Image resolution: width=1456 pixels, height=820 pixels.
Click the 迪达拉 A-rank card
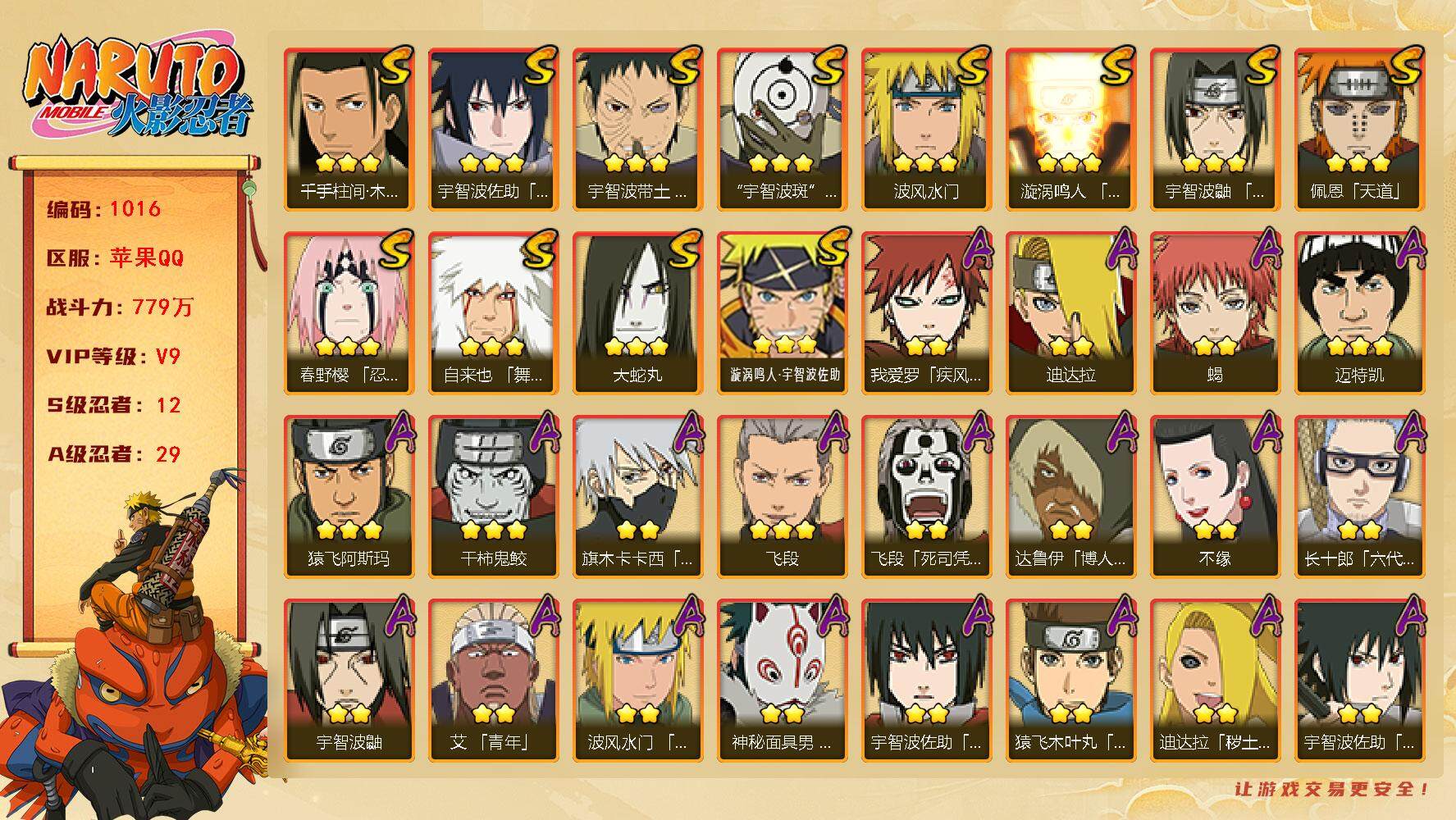[1071, 313]
